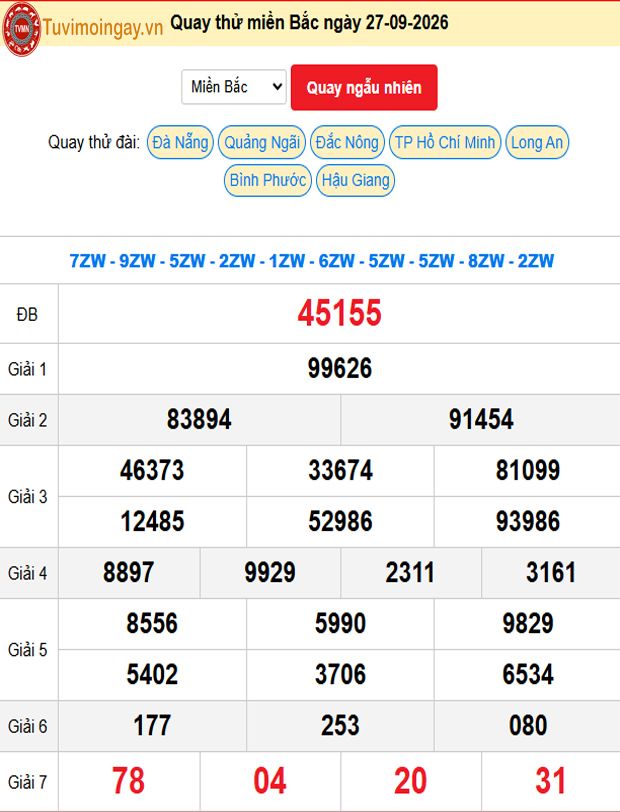Click the Giải 5 number 5990
Screen dimensions: 620x812
[340, 623]
